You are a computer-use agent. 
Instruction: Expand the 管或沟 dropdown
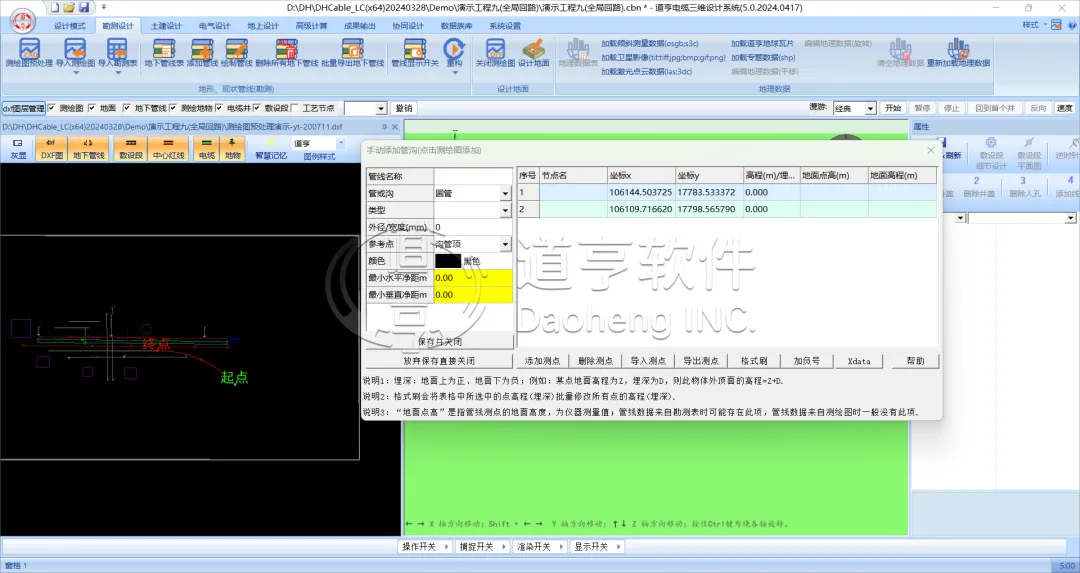tap(505, 193)
